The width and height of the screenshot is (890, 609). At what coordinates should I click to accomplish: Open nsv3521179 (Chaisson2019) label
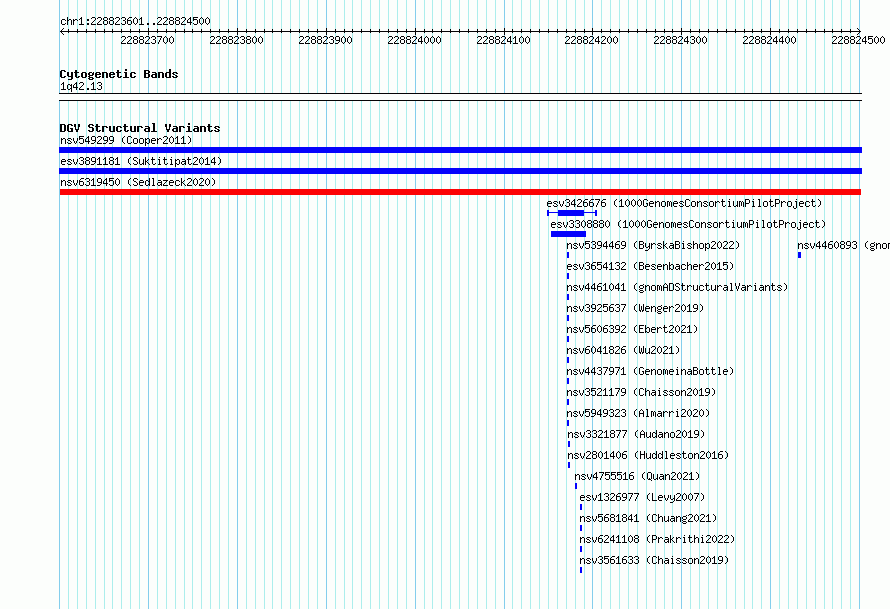pos(641,392)
